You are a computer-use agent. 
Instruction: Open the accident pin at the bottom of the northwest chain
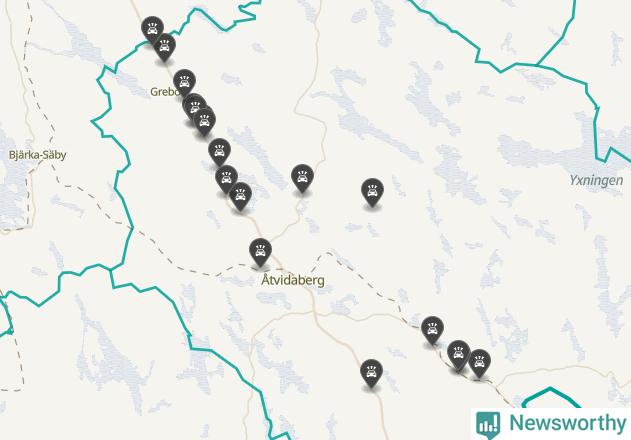pos(240,195)
